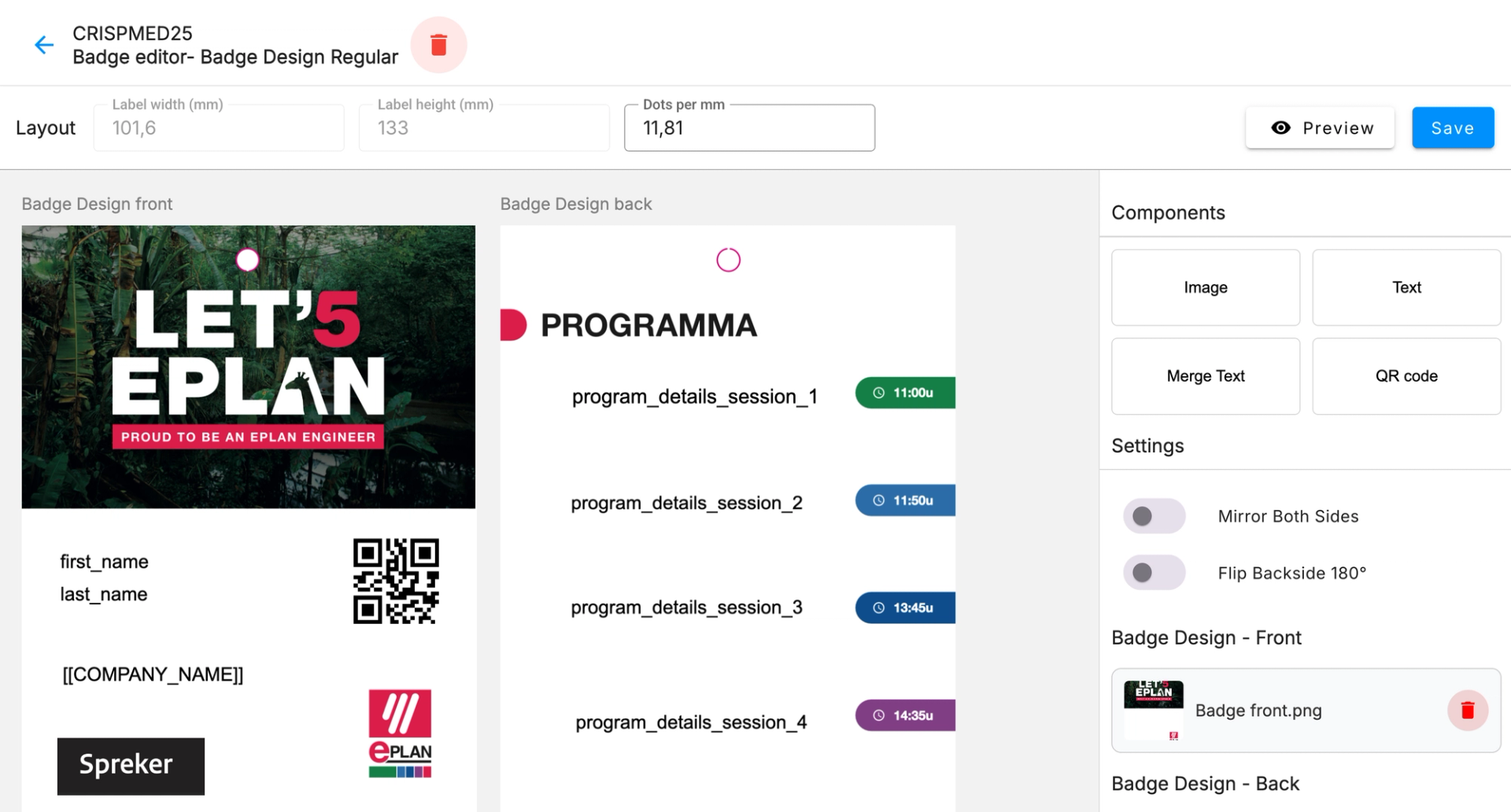Click the 11:00u time tag
Image resolution: width=1511 pixels, height=812 pixels.
905,393
